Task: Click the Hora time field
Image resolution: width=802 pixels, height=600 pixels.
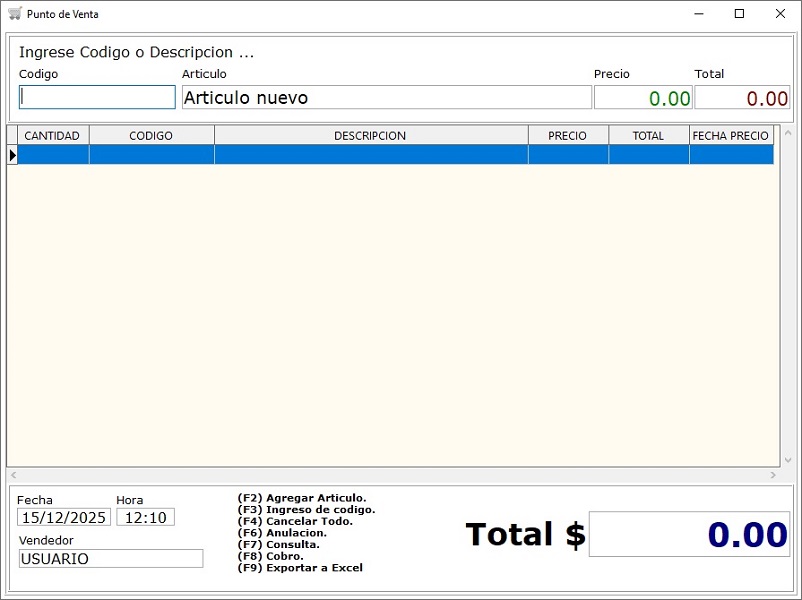Action: [145, 517]
